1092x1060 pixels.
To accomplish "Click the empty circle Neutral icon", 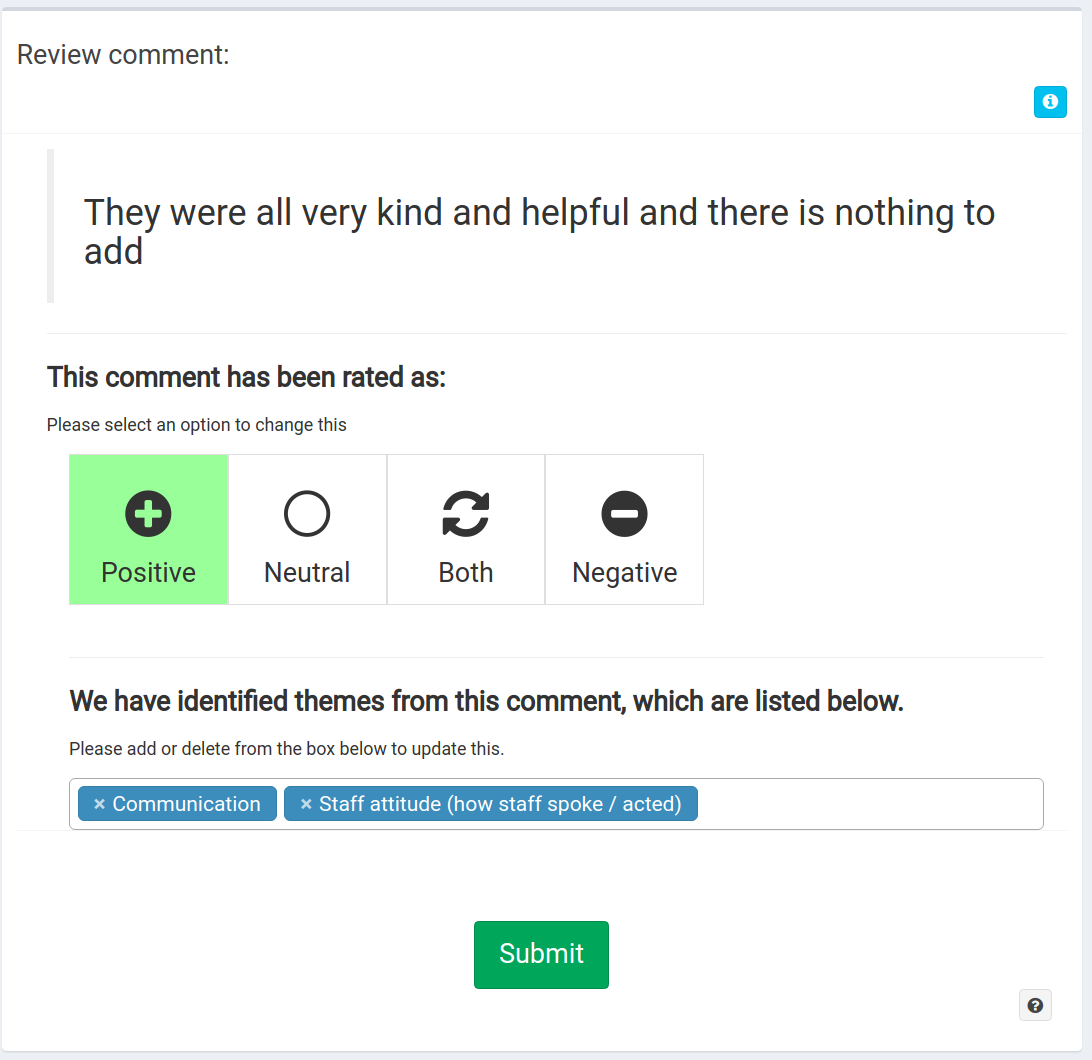I will pyautogui.click(x=307, y=514).
